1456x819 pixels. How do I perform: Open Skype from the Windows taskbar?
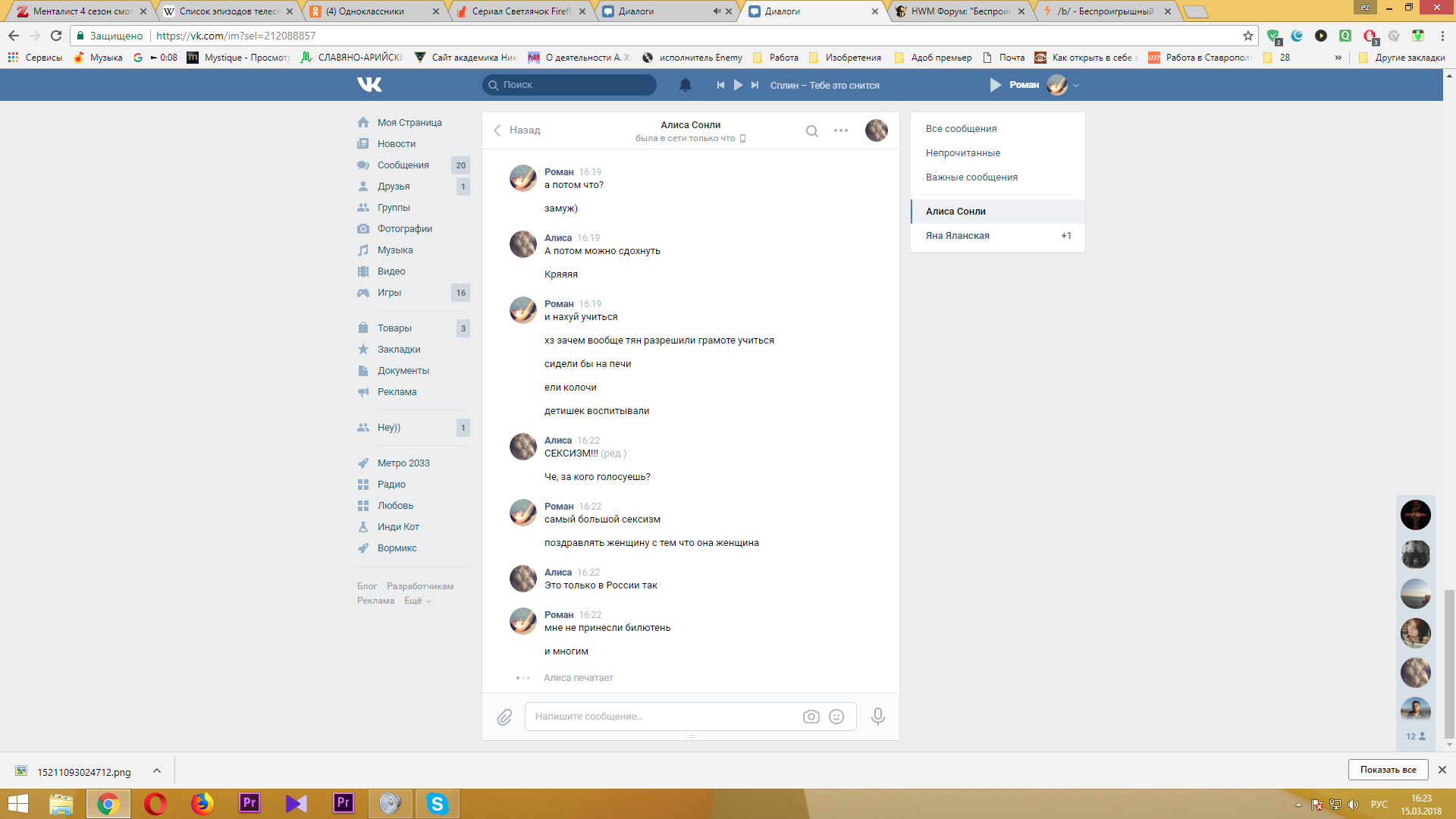437,803
